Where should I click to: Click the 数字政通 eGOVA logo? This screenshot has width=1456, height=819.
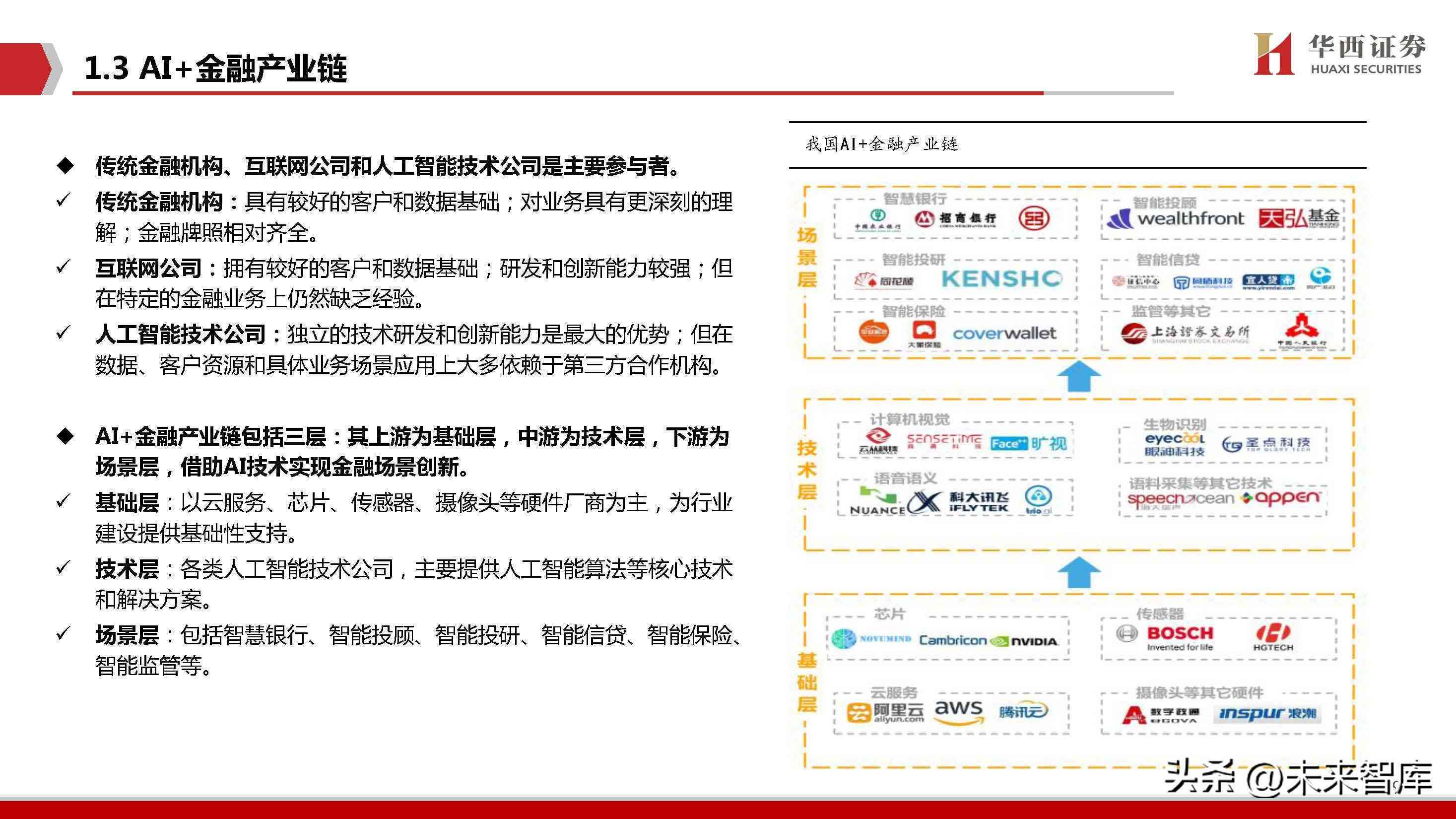1161,715
